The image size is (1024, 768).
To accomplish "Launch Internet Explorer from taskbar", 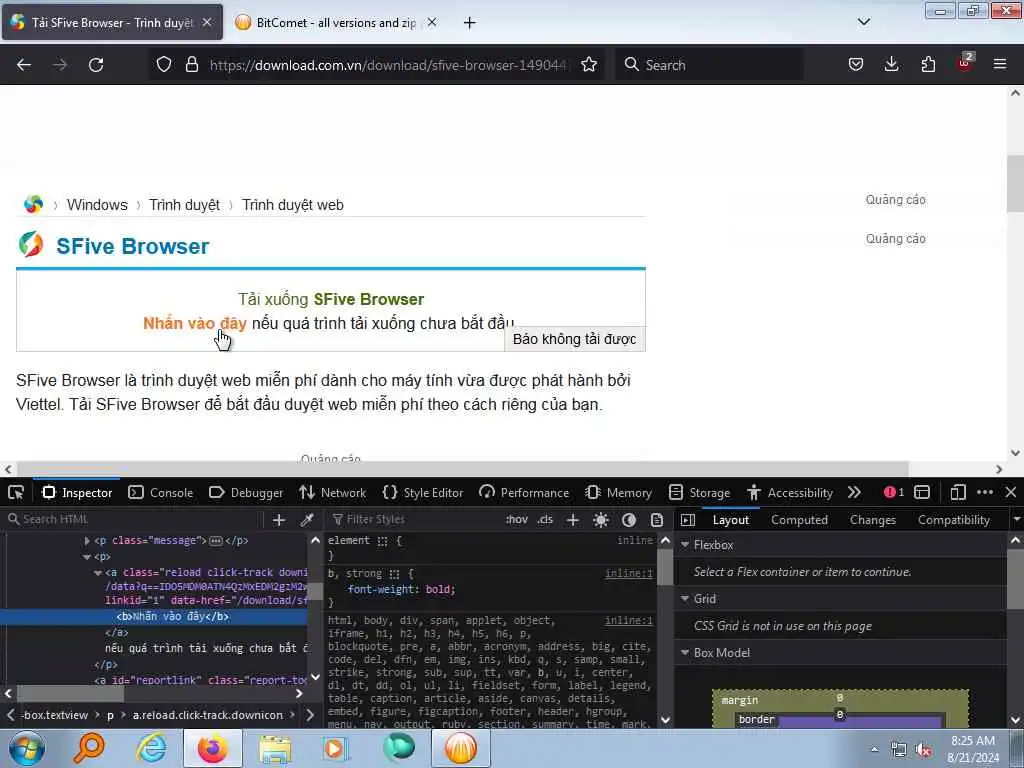I will (151, 748).
